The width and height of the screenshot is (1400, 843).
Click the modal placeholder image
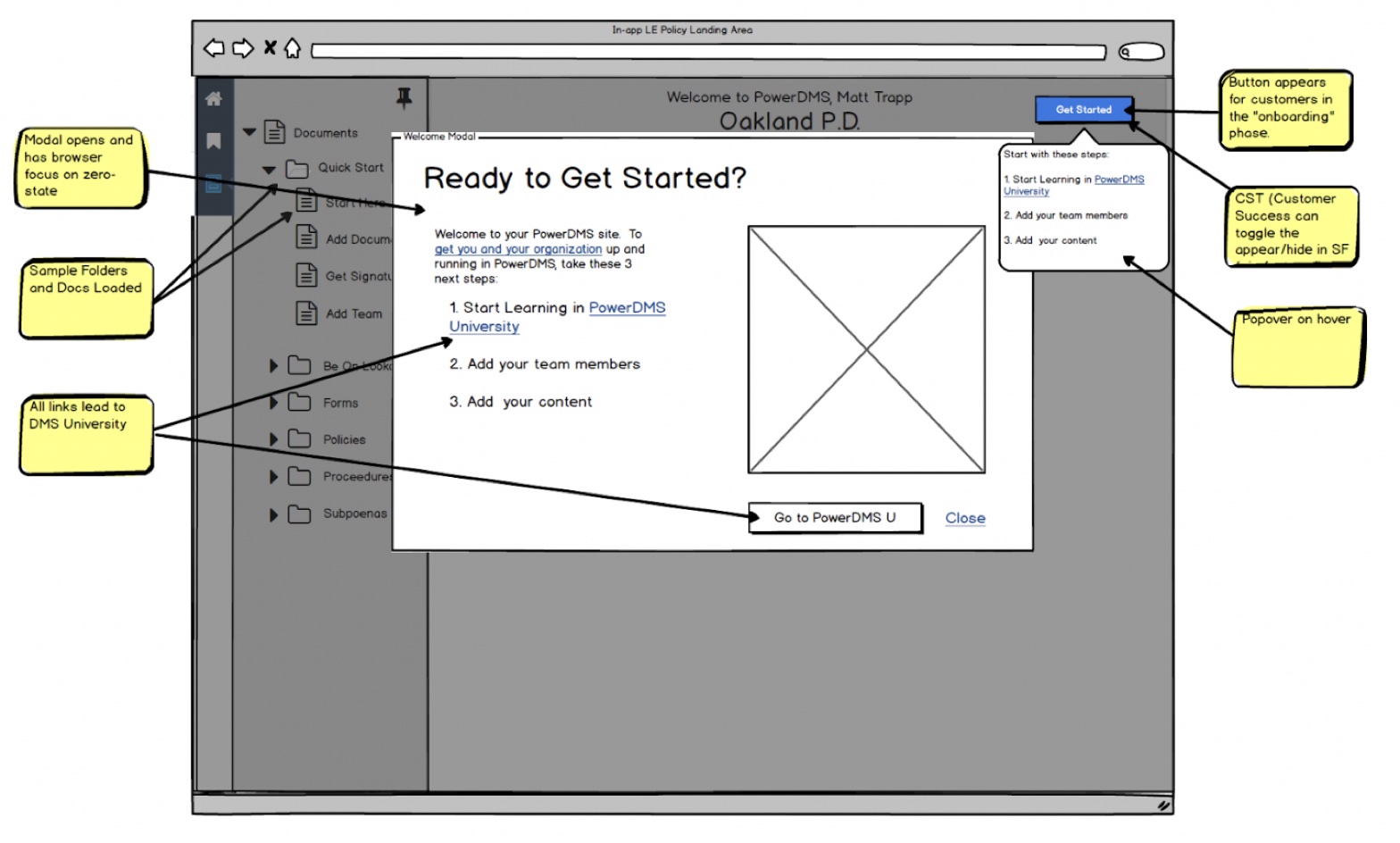click(866, 349)
